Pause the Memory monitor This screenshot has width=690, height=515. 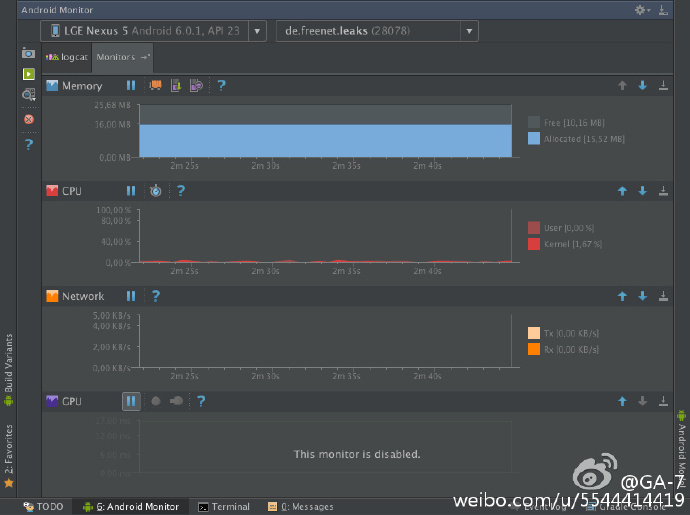pyautogui.click(x=131, y=85)
